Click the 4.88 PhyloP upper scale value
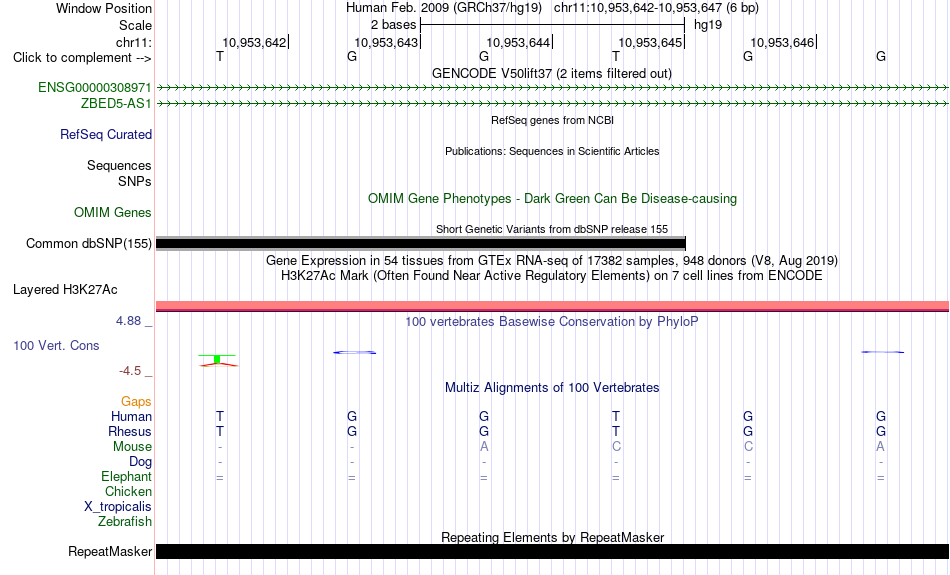950x575 pixels. (129, 321)
